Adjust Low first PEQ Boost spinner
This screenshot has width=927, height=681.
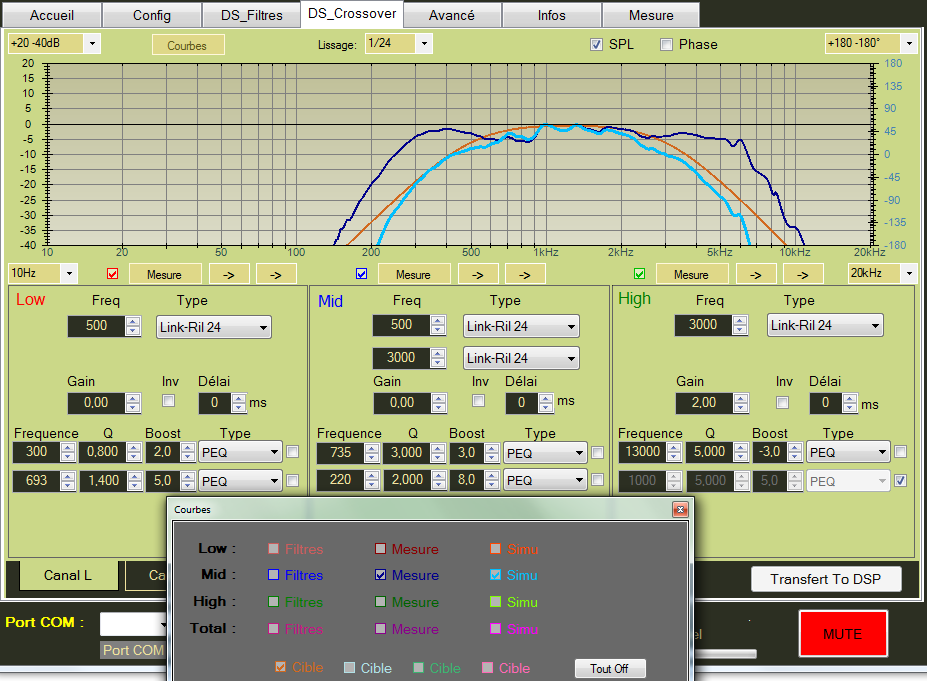tap(186, 452)
